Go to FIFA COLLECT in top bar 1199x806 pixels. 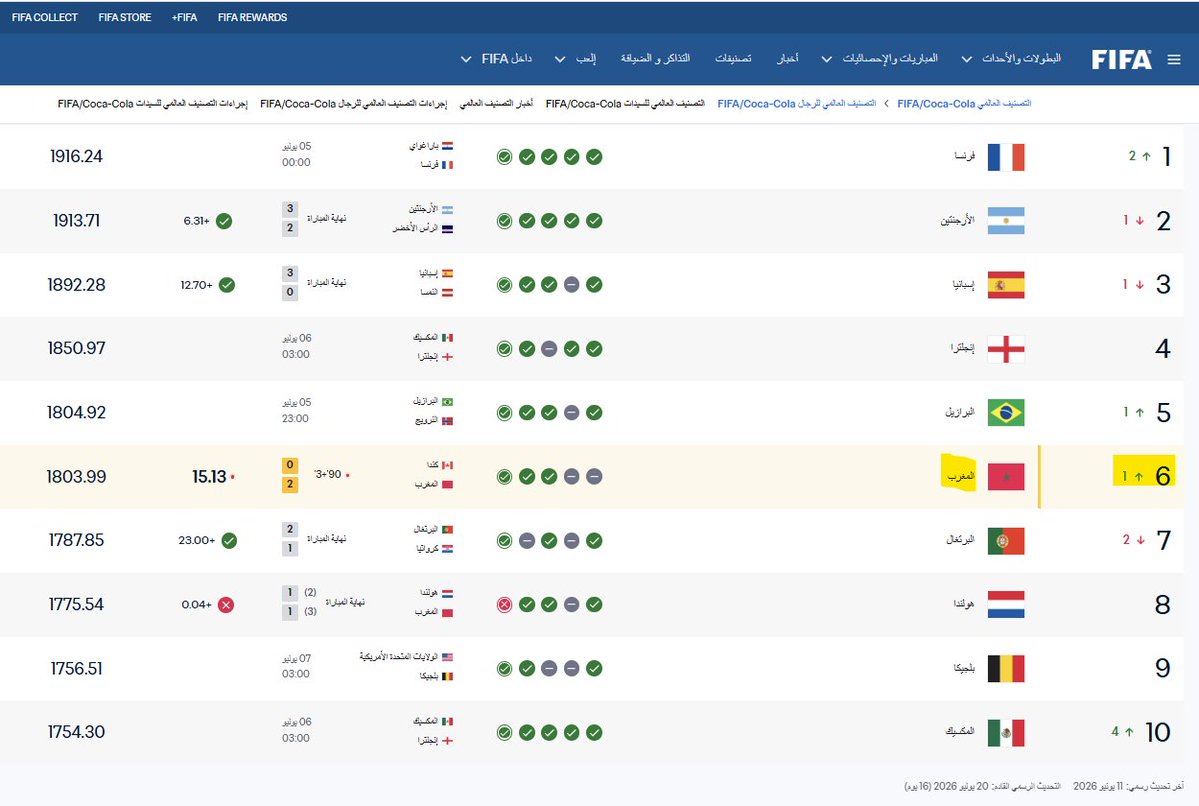tap(45, 18)
